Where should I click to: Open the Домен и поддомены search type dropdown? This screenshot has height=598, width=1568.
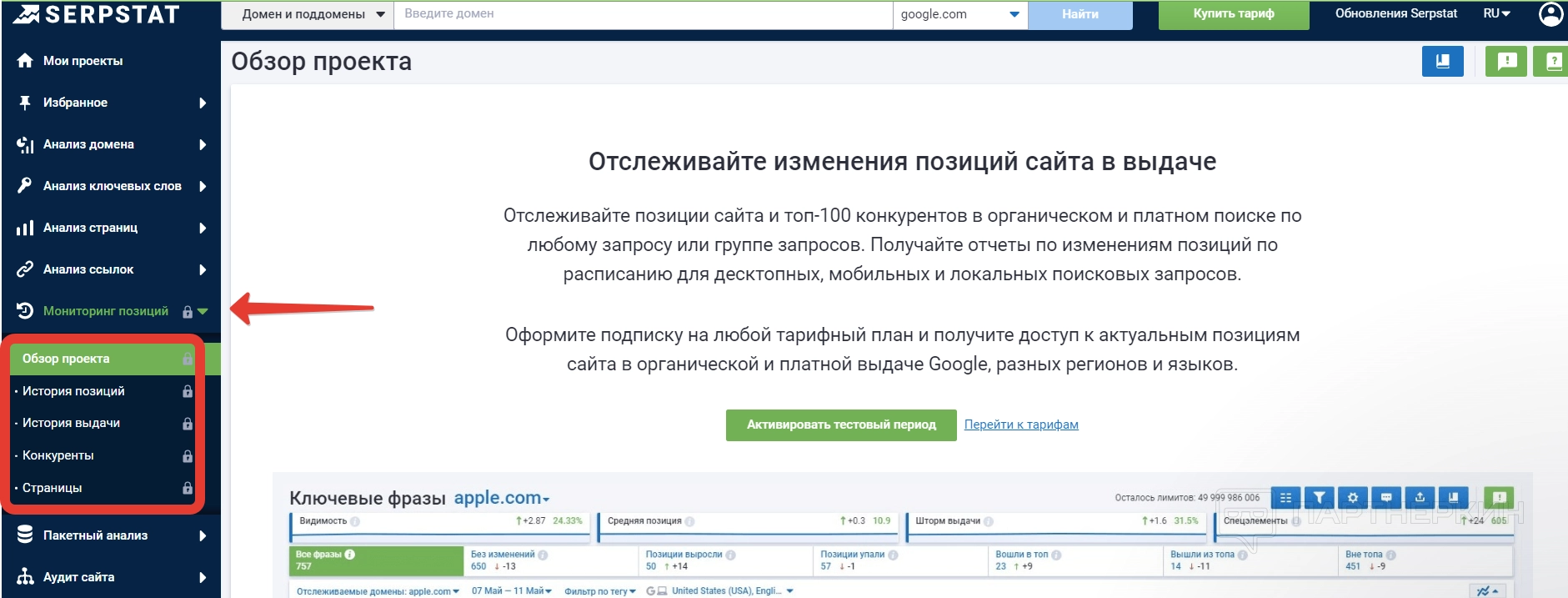[307, 14]
